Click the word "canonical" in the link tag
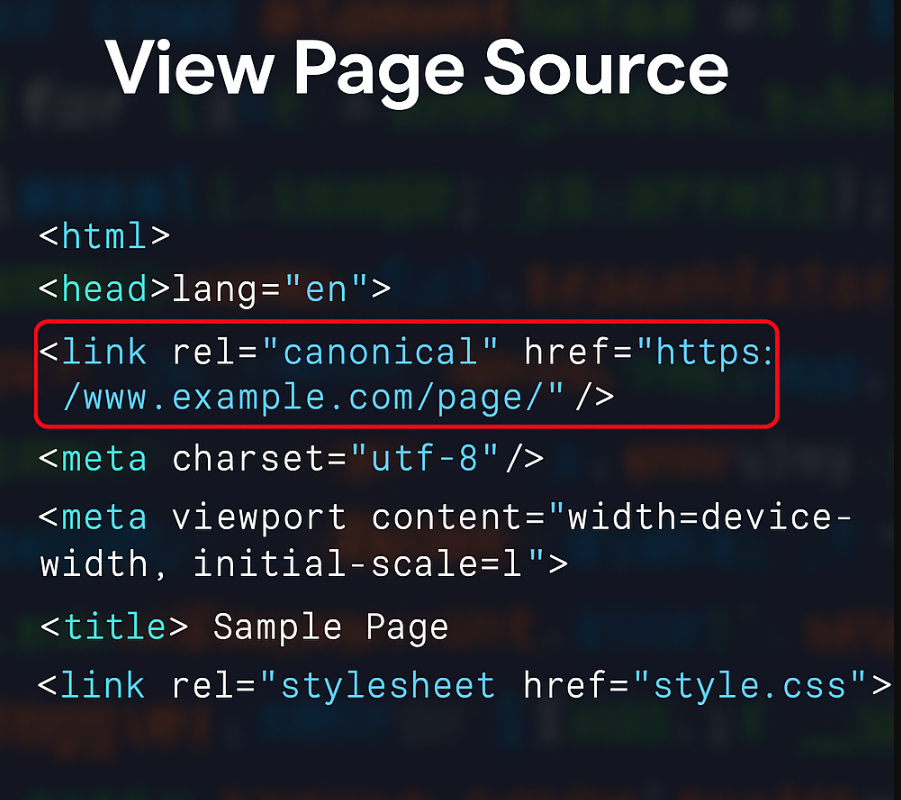 tap(379, 351)
